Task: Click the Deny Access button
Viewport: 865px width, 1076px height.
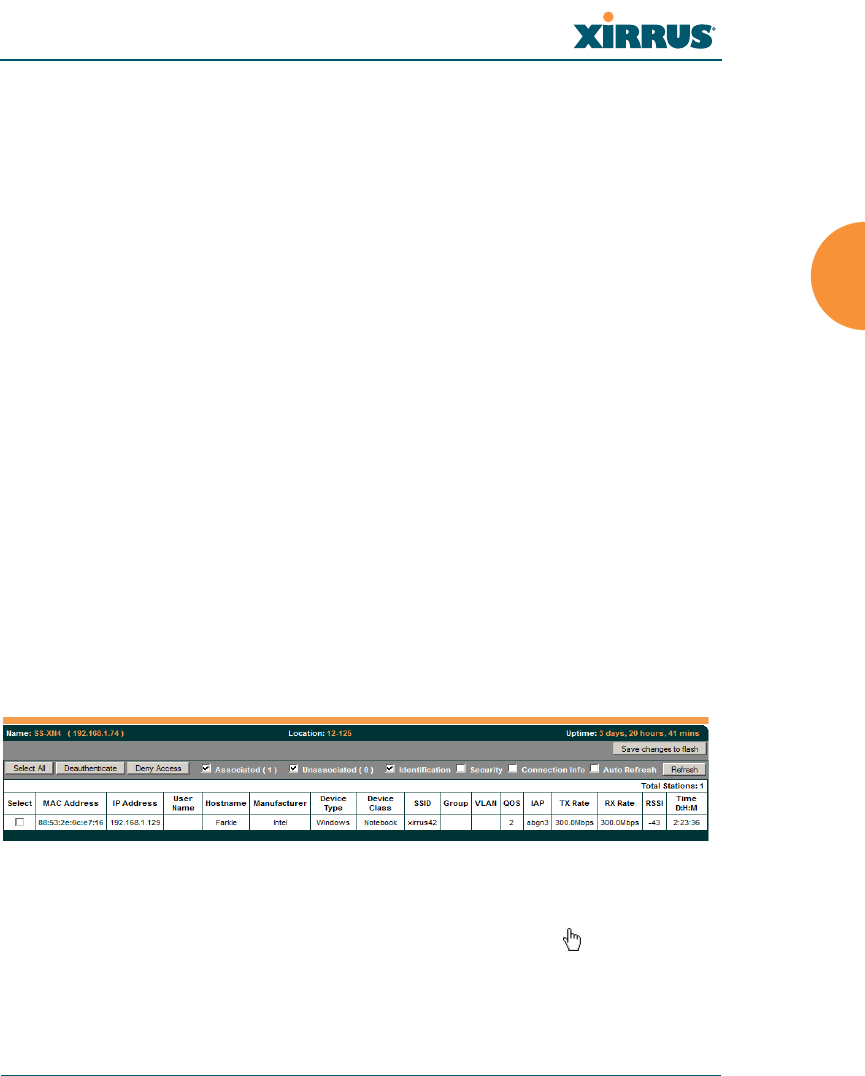Action: pos(158,769)
